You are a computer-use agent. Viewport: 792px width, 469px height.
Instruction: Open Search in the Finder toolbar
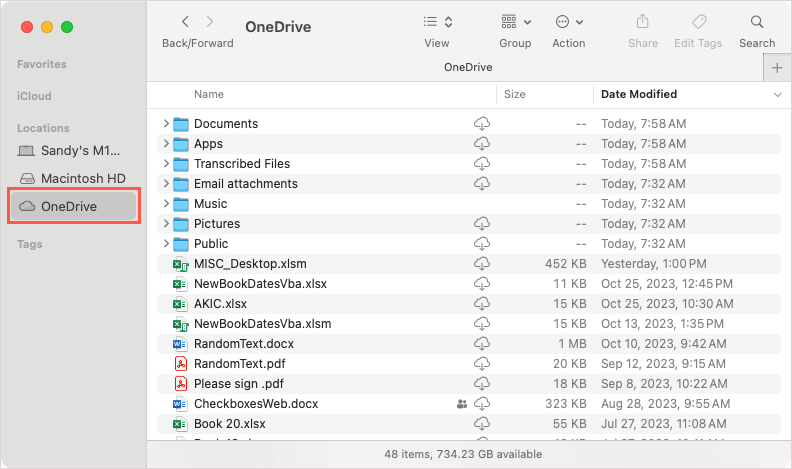(757, 22)
